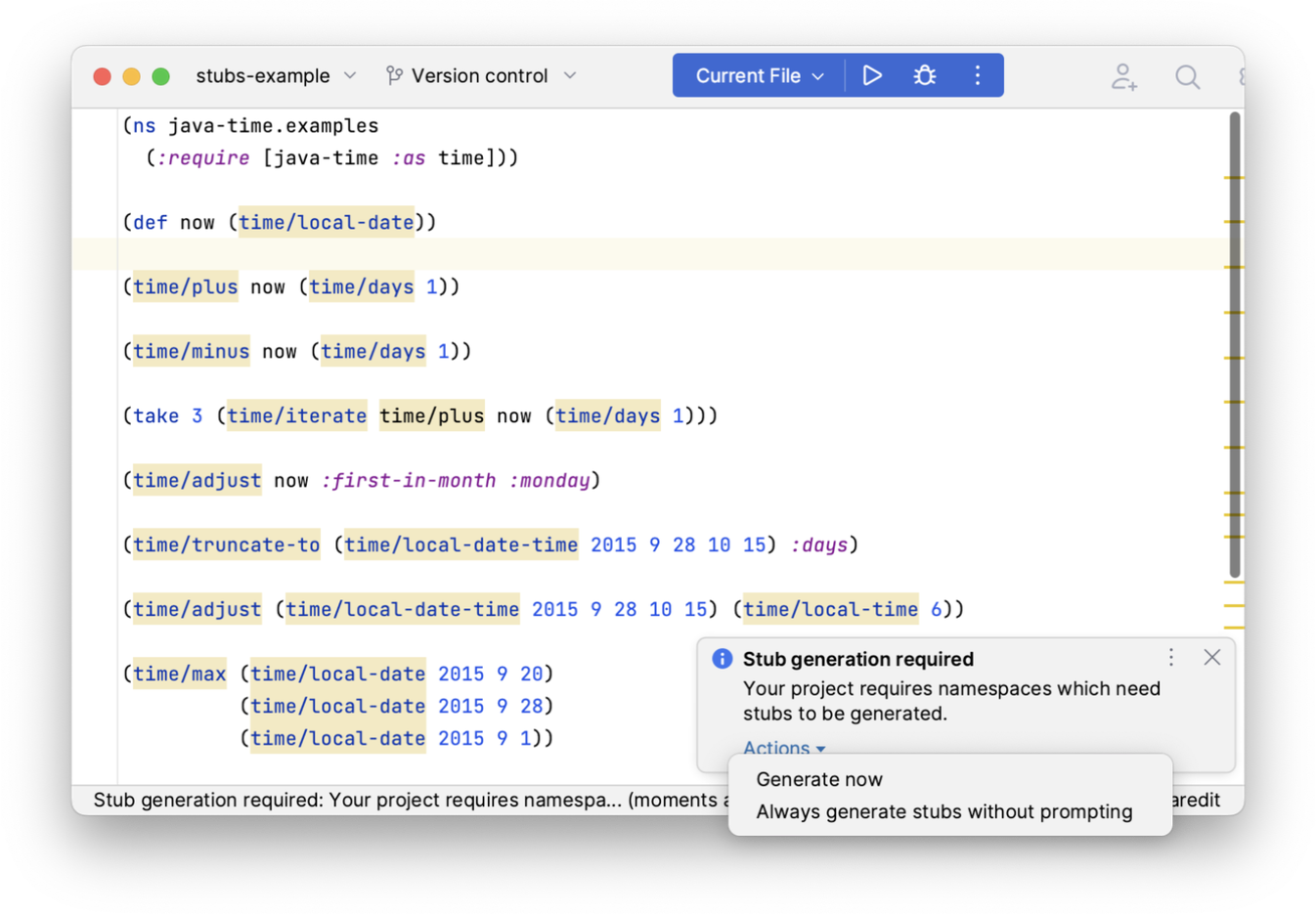Open the Code With Me user icon
This screenshot has height=914, width=1316.
click(x=1124, y=76)
